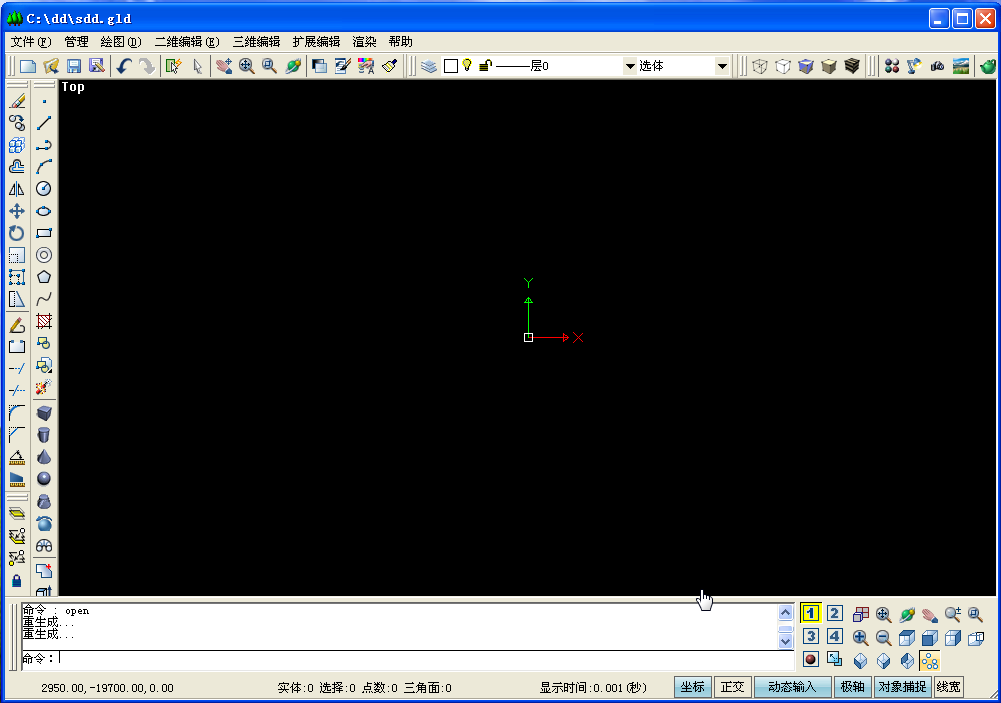This screenshot has width=1001, height=703.
Task: Pick the polygon (pentagon) tool
Action: [44, 277]
